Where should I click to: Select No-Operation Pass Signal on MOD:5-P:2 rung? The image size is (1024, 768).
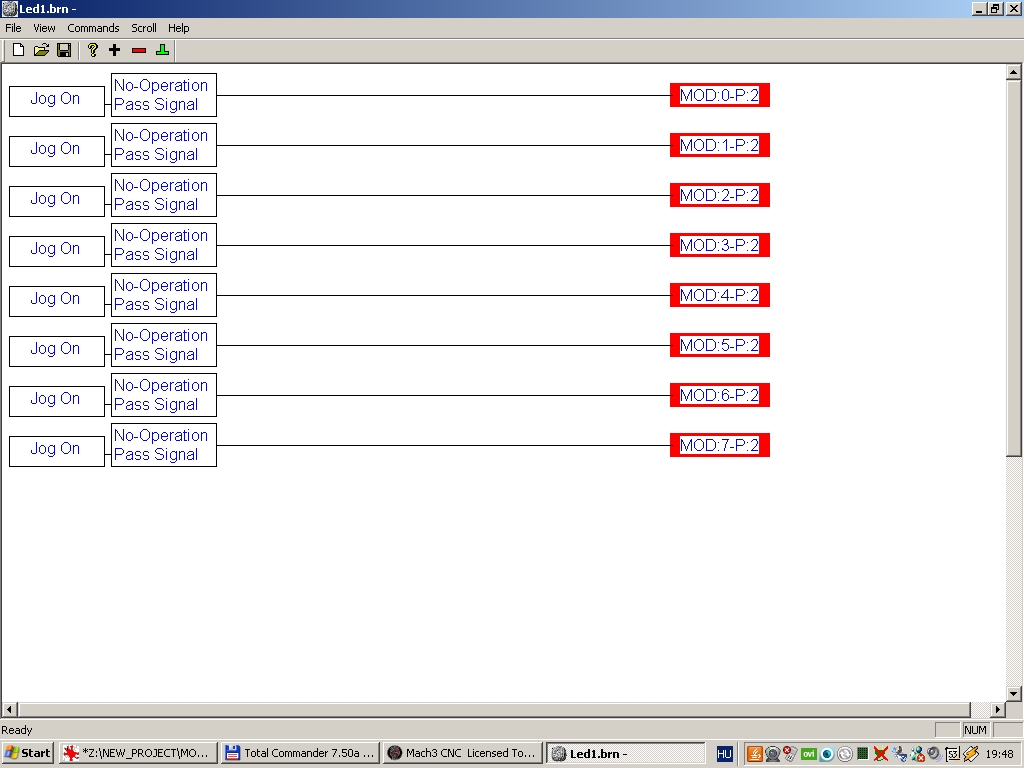[x=164, y=345]
